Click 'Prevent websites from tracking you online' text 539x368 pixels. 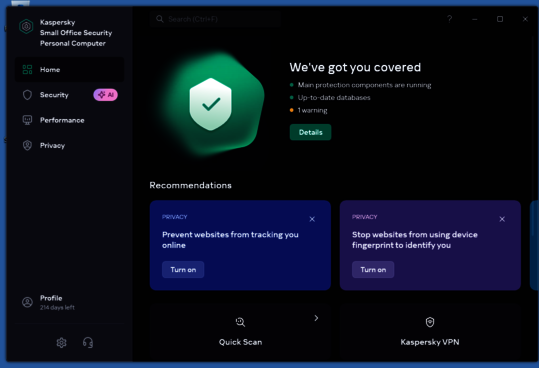(x=230, y=240)
